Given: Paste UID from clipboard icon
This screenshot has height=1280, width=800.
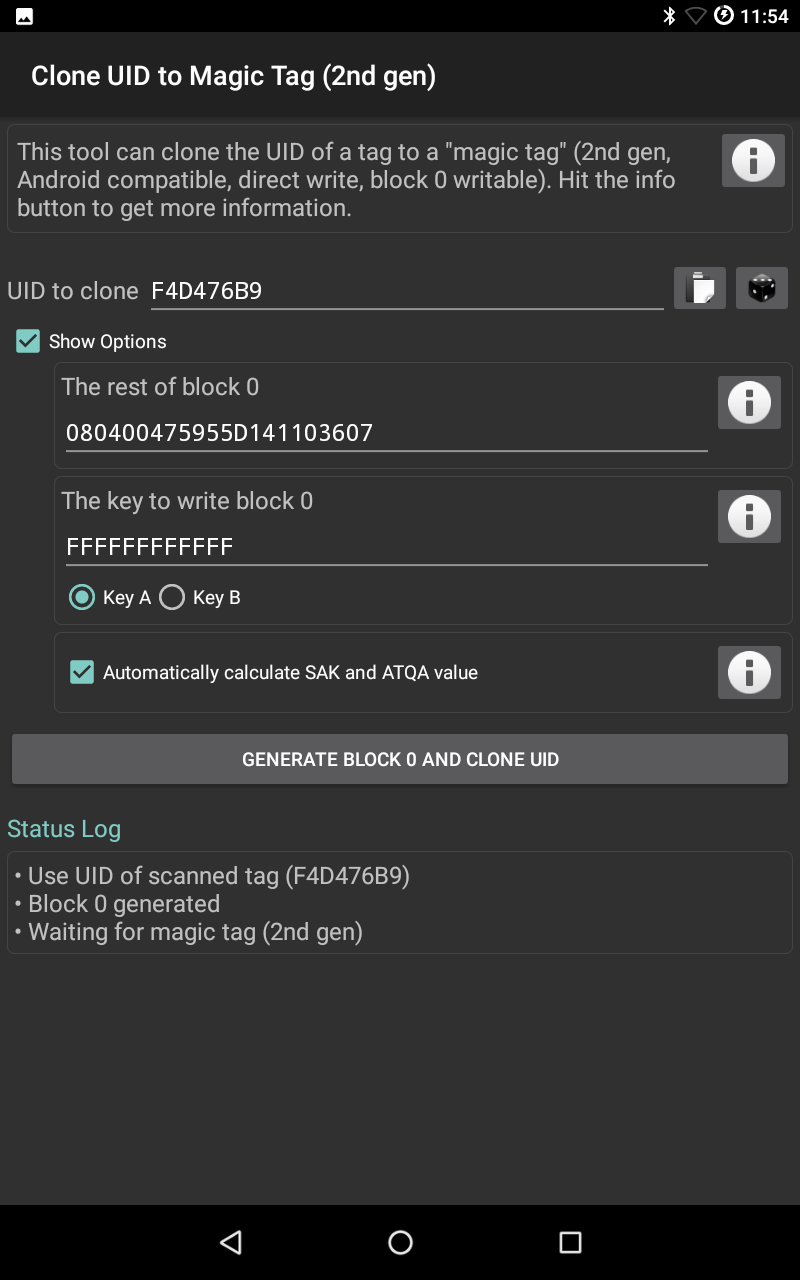Looking at the screenshot, I should 699,288.
